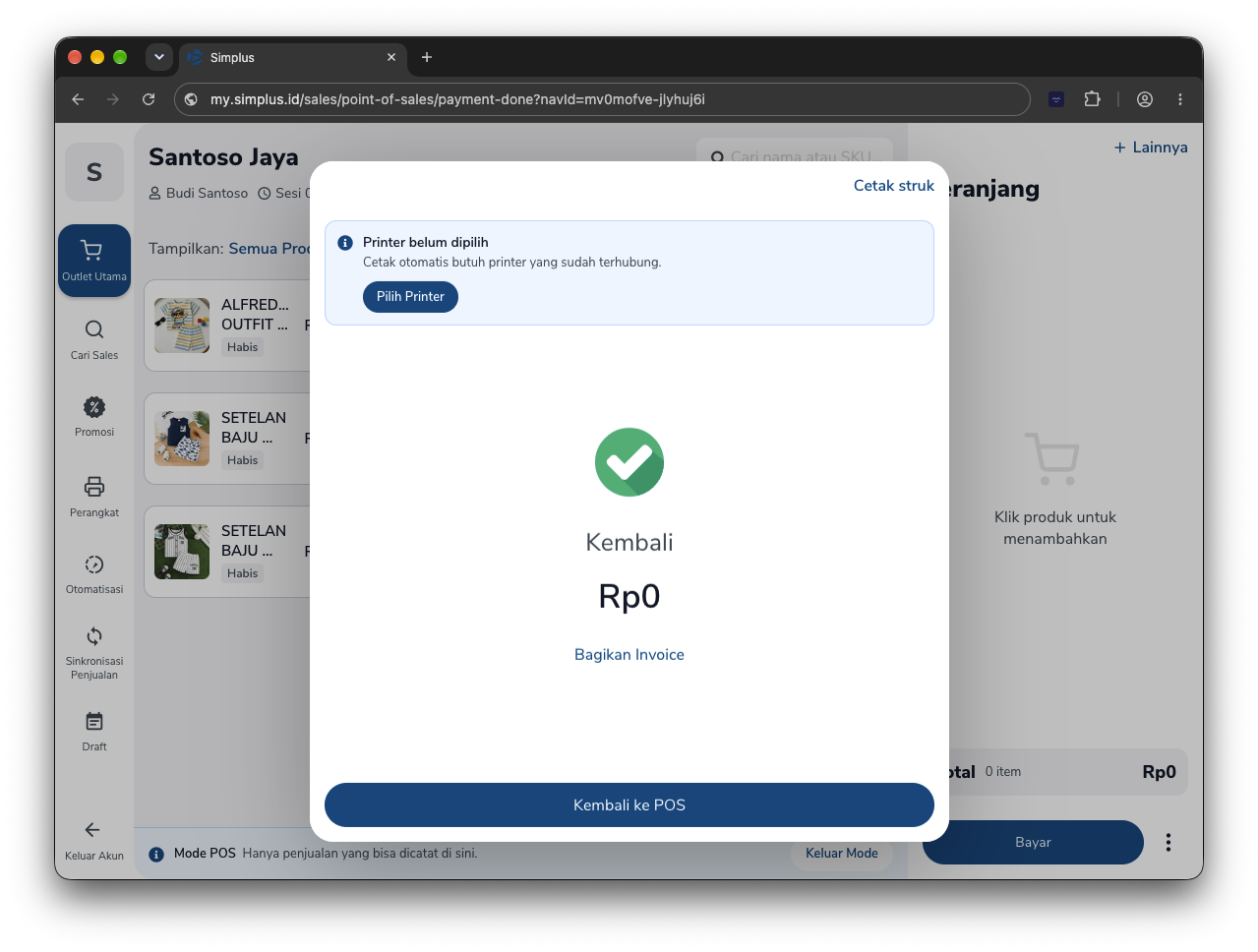Open new browser tab with plus
The width and height of the screenshot is (1258, 952).
(x=427, y=57)
